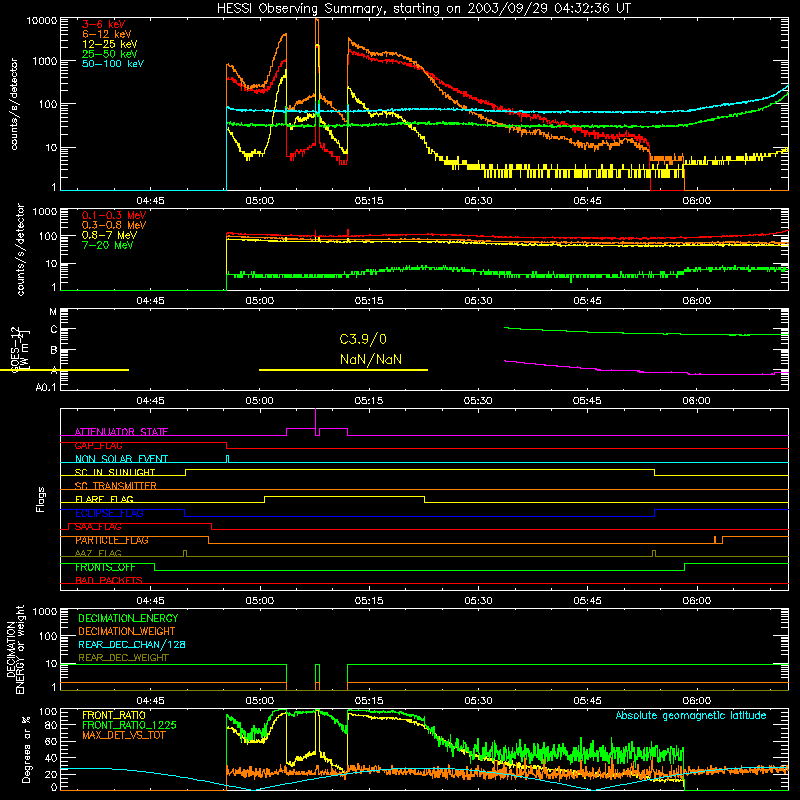Click the FLARE_FLAG label
This screenshot has height=800, width=800.
[x=104, y=499]
